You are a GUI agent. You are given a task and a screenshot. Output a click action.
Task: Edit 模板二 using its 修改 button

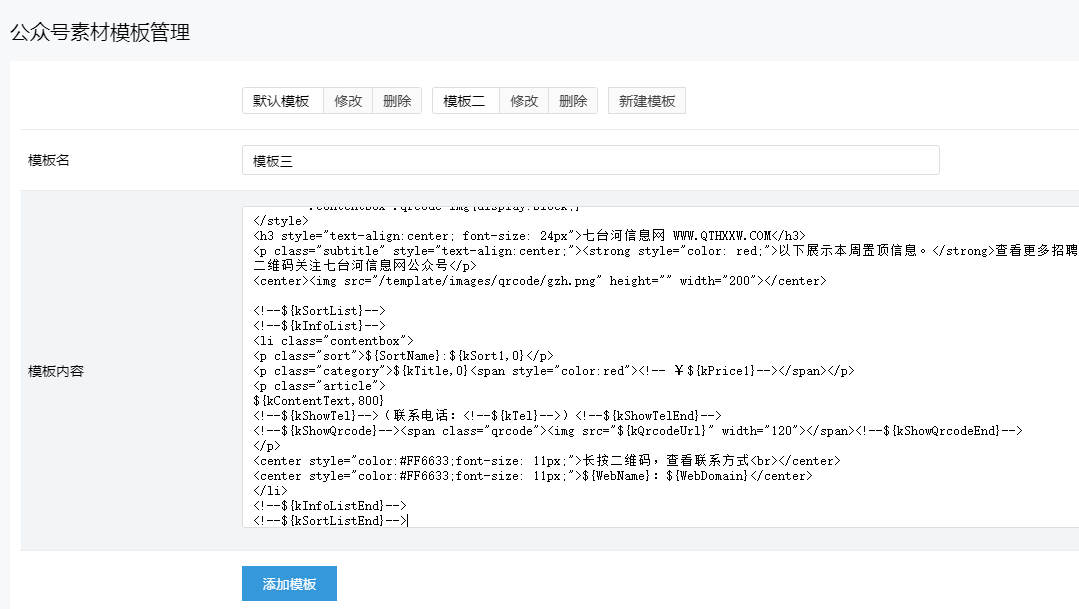tap(524, 101)
